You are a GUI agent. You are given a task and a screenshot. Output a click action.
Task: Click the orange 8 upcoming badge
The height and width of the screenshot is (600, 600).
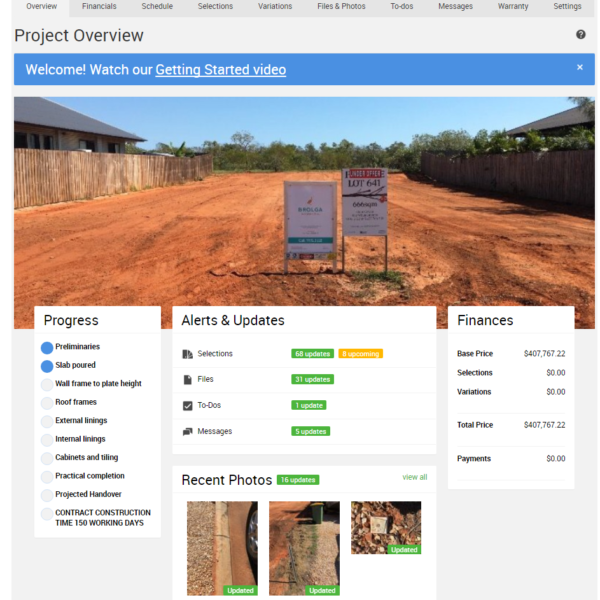click(x=360, y=354)
